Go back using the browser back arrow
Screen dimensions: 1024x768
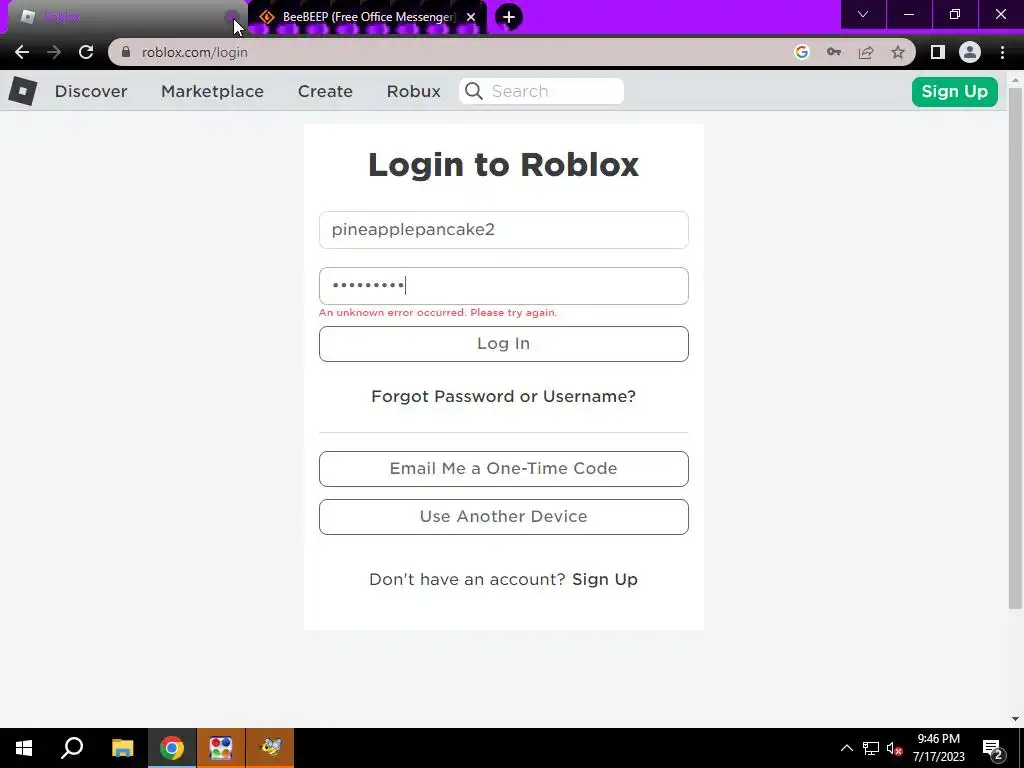tap(22, 52)
